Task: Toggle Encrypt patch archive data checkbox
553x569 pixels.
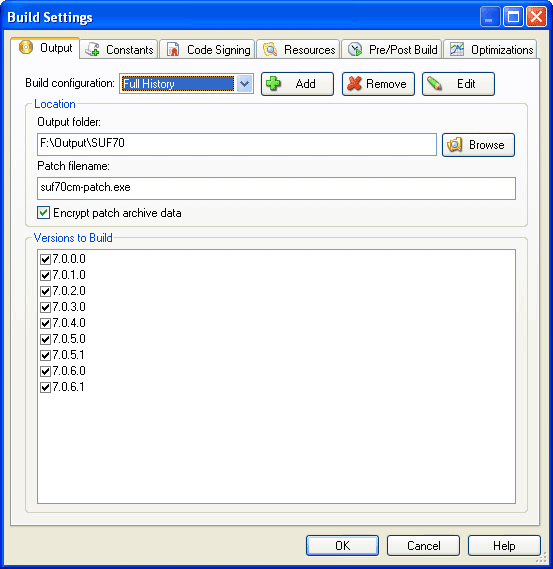Action: 44,213
